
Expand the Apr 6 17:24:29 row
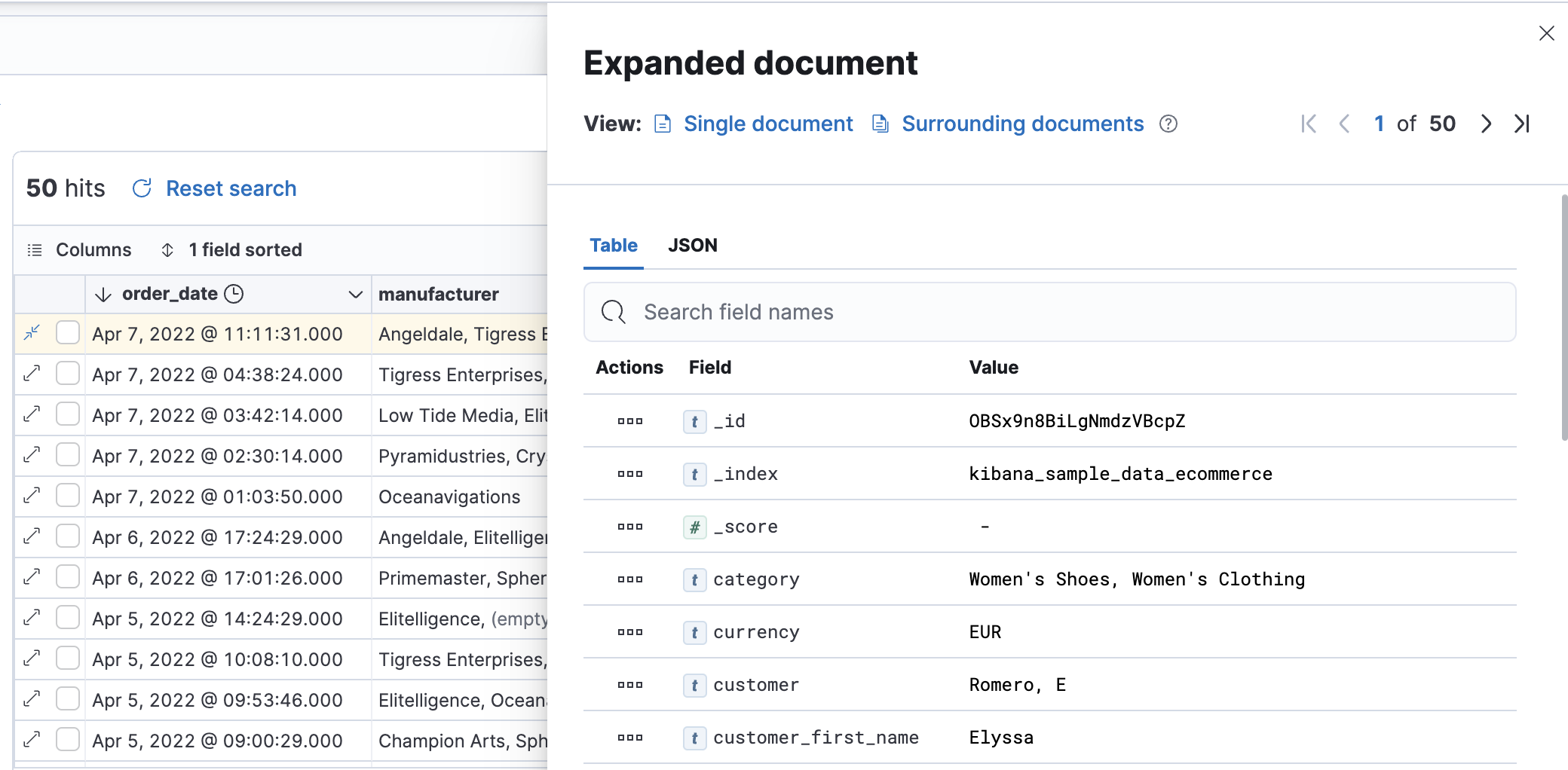point(32,536)
